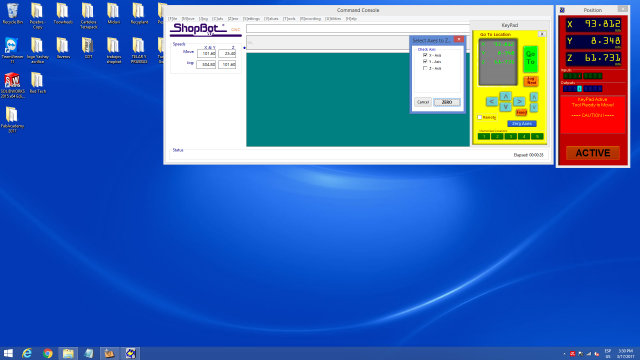Uncheck the Y - Axis checkbox
Image resolution: width=640 pixels, height=360 pixels.
(425, 61)
